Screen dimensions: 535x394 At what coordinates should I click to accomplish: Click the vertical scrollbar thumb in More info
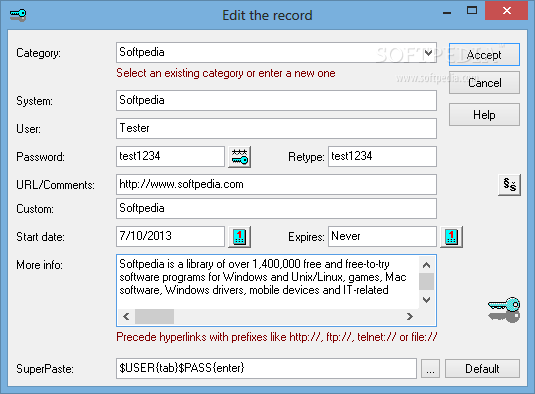pos(426,281)
